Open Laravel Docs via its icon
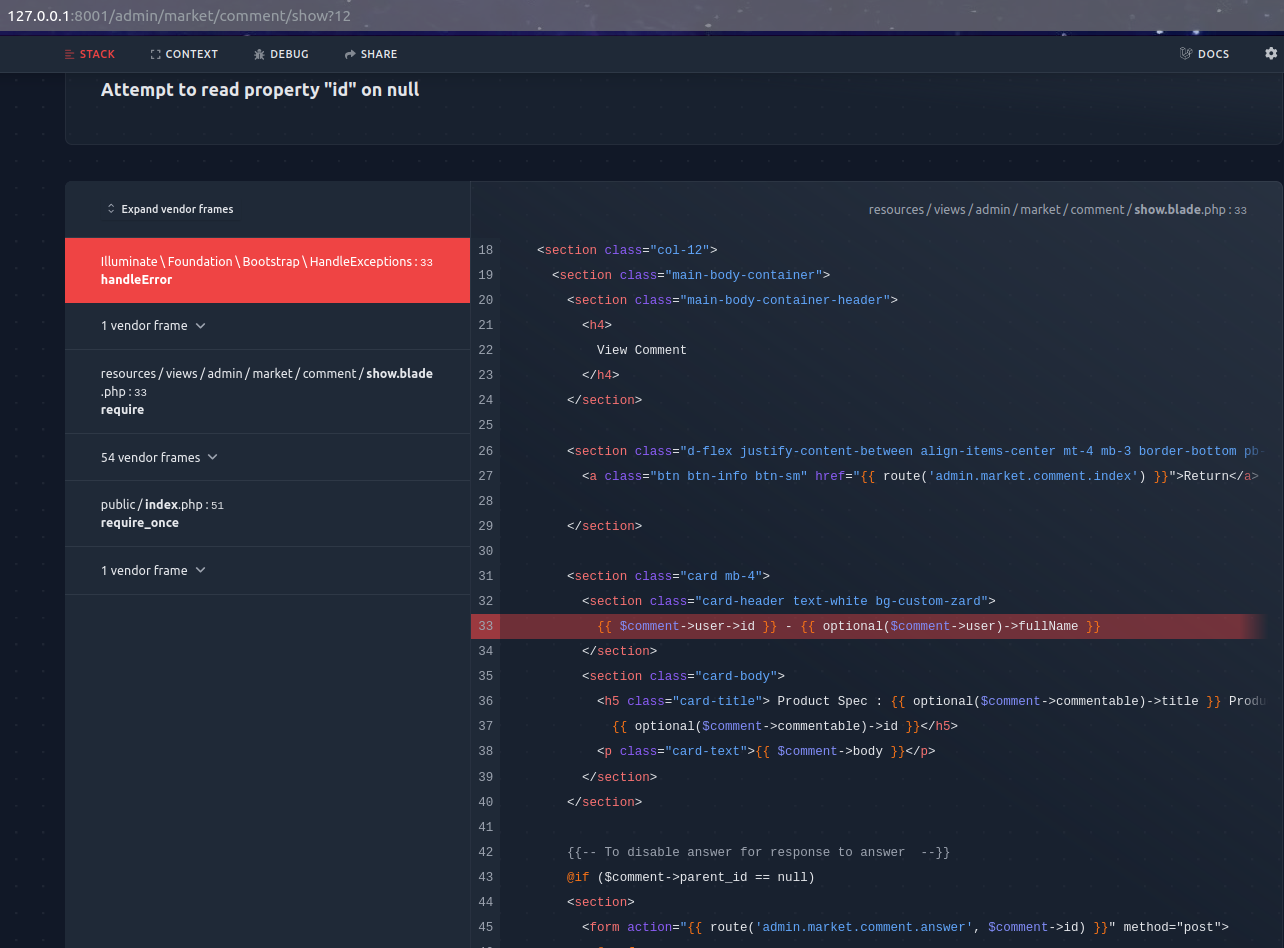 (x=1186, y=54)
